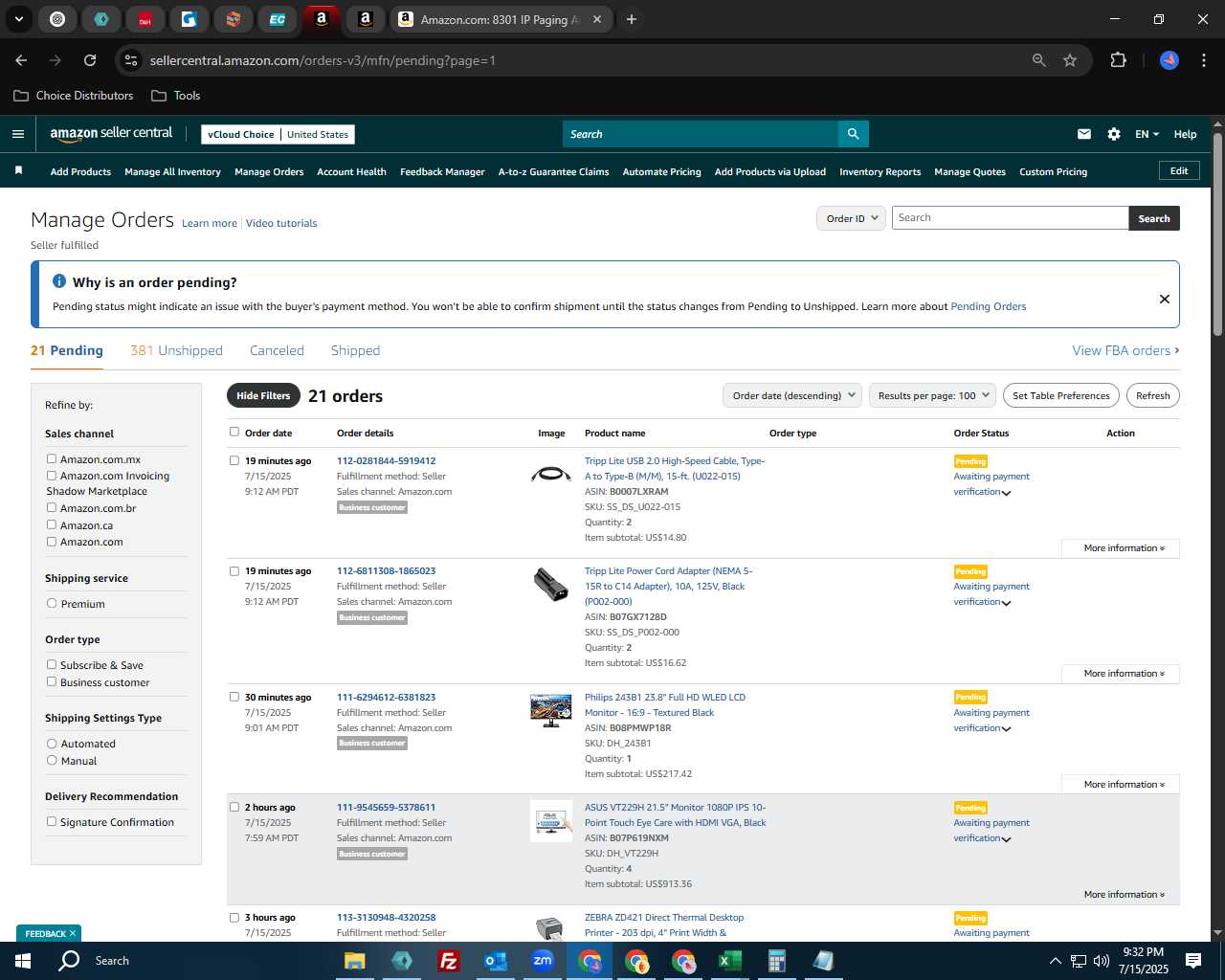Open the Windows notification center icon
The width and height of the screenshot is (1225, 980).
coord(1193,960)
